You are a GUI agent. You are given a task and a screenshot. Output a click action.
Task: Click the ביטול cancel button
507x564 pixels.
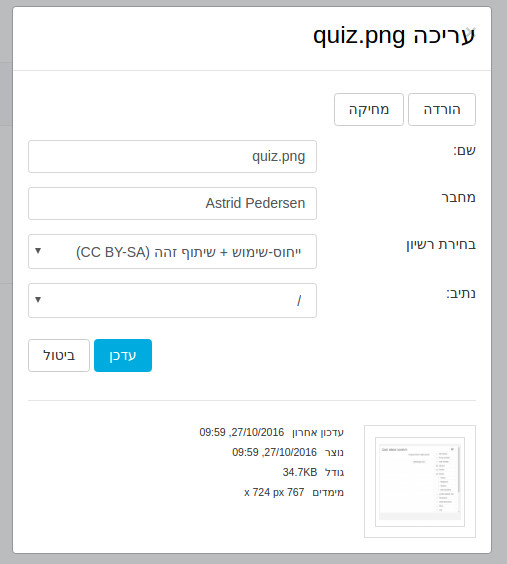[59, 355]
